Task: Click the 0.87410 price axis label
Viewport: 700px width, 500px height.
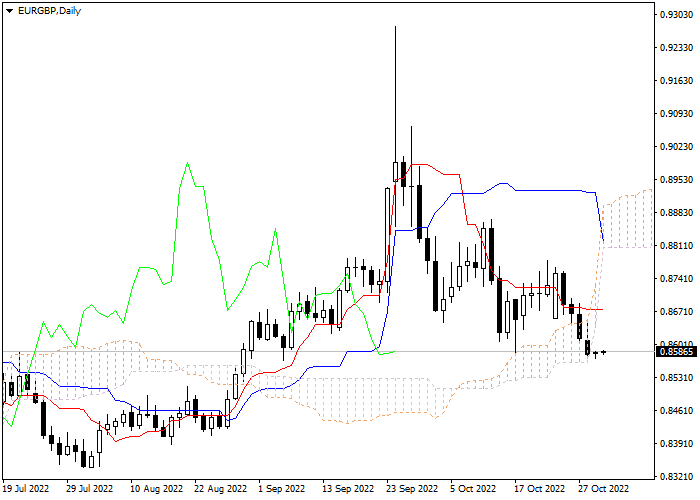Action: pos(677,279)
